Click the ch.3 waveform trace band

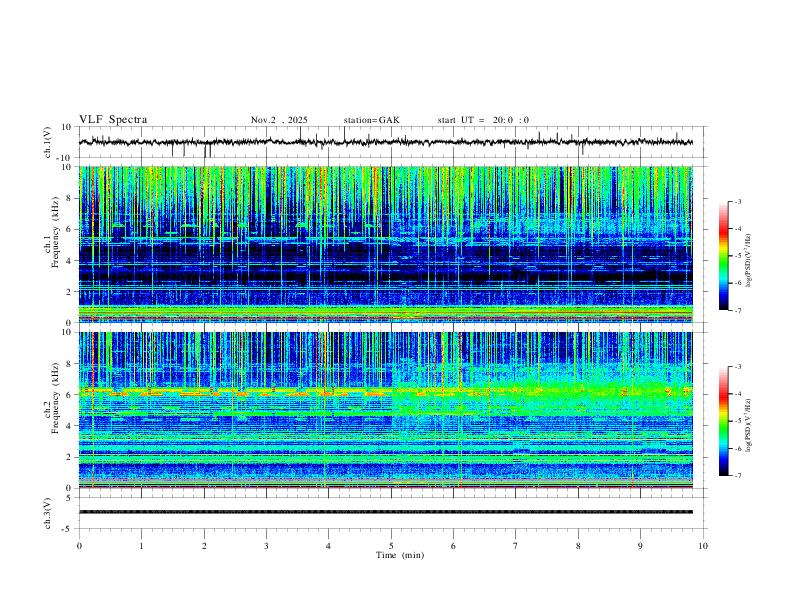click(386, 512)
